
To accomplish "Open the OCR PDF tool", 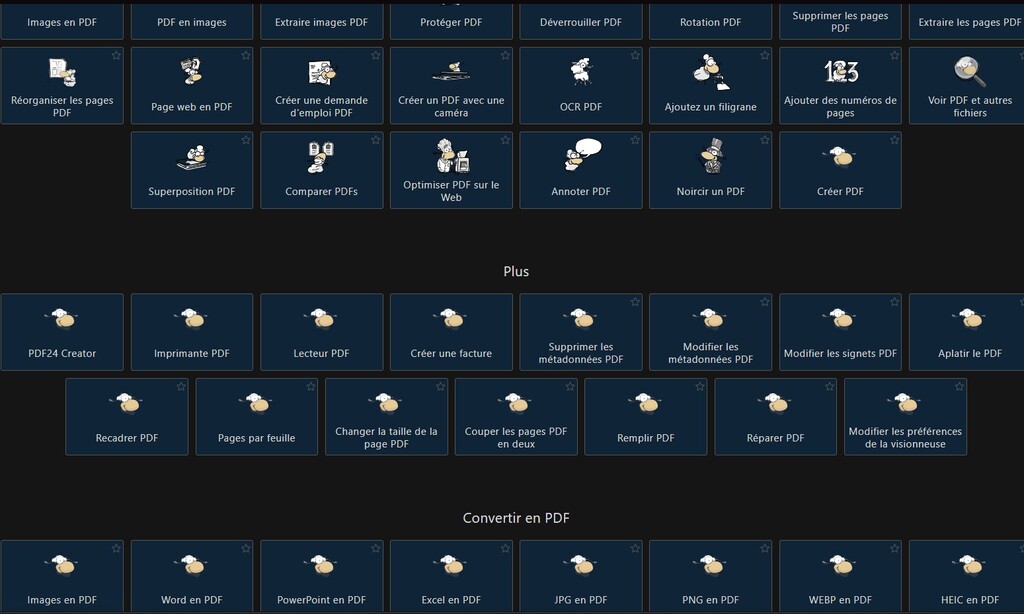I will [580, 86].
